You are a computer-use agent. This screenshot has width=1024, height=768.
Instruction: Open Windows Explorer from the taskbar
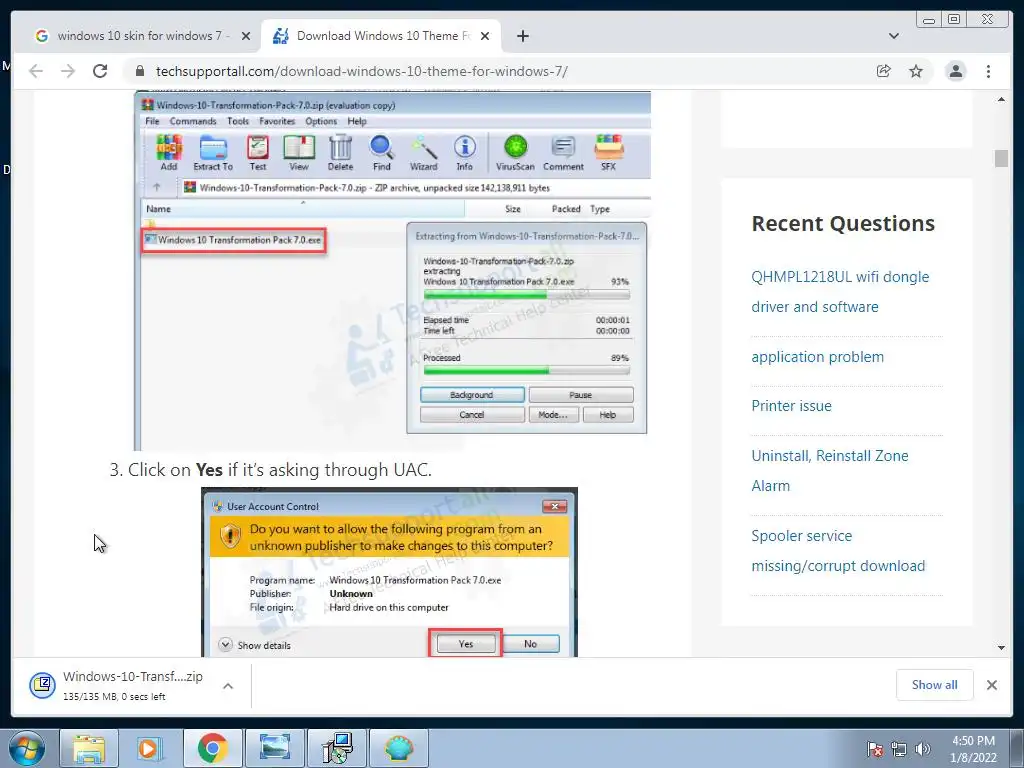point(88,748)
